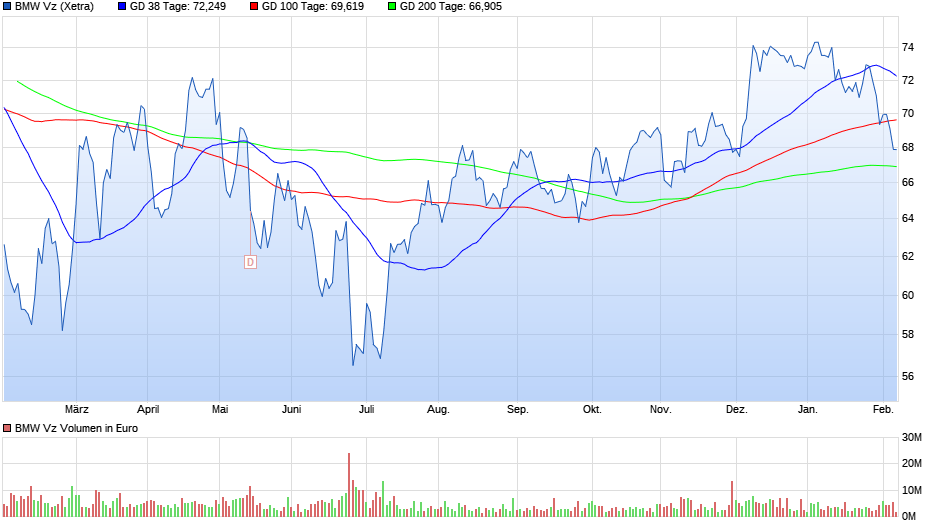Image resolution: width=940 pixels, height=526 pixels.
Task: Click the BMW Vz Volumen legend swatch
Action: (x=7, y=428)
